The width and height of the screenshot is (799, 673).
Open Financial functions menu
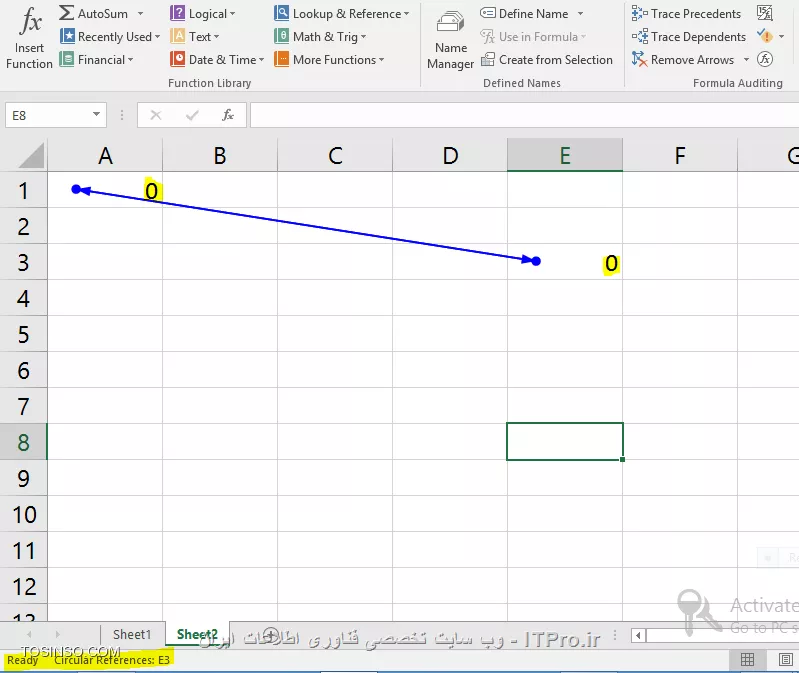[96, 60]
